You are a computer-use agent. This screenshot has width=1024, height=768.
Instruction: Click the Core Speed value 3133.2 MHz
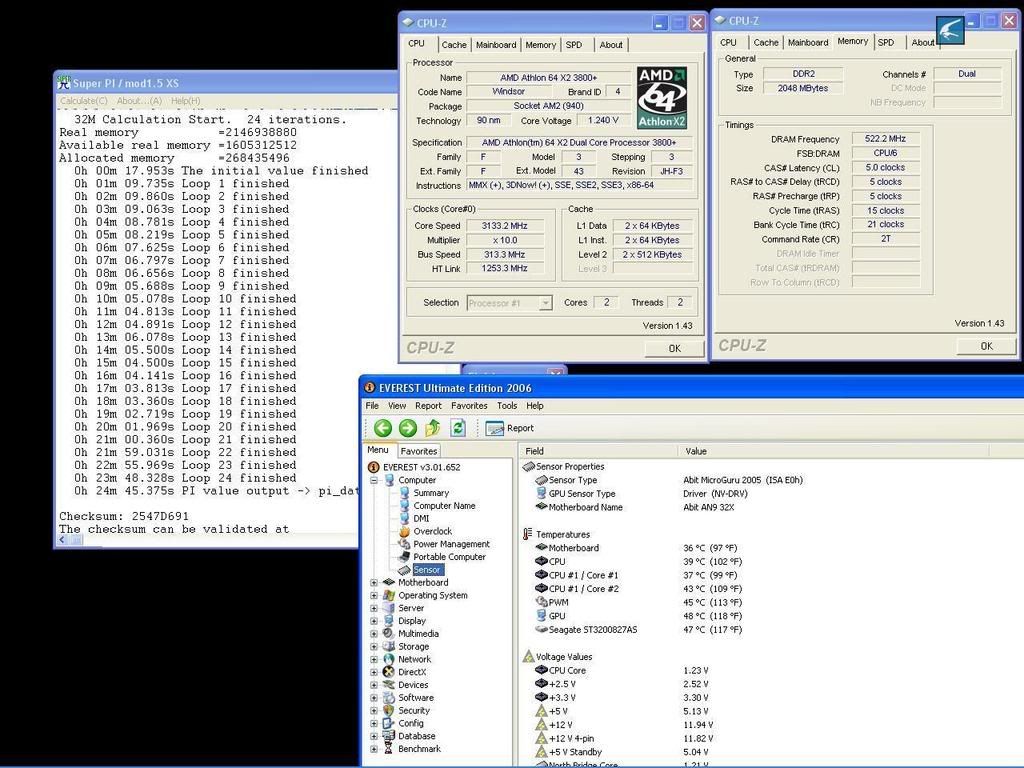pyautogui.click(x=504, y=226)
